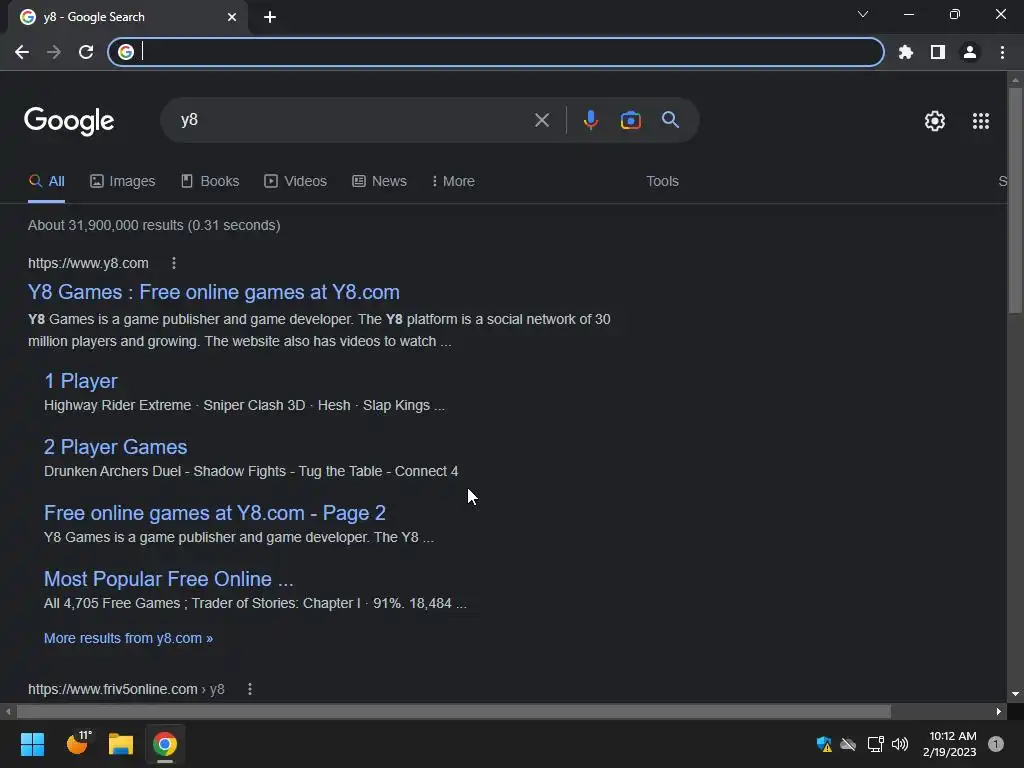Image resolution: width=1024 pixels, height=768 pixels.
Task: Open the 2 Player Games sitelink
Action: tap(115, 447)
